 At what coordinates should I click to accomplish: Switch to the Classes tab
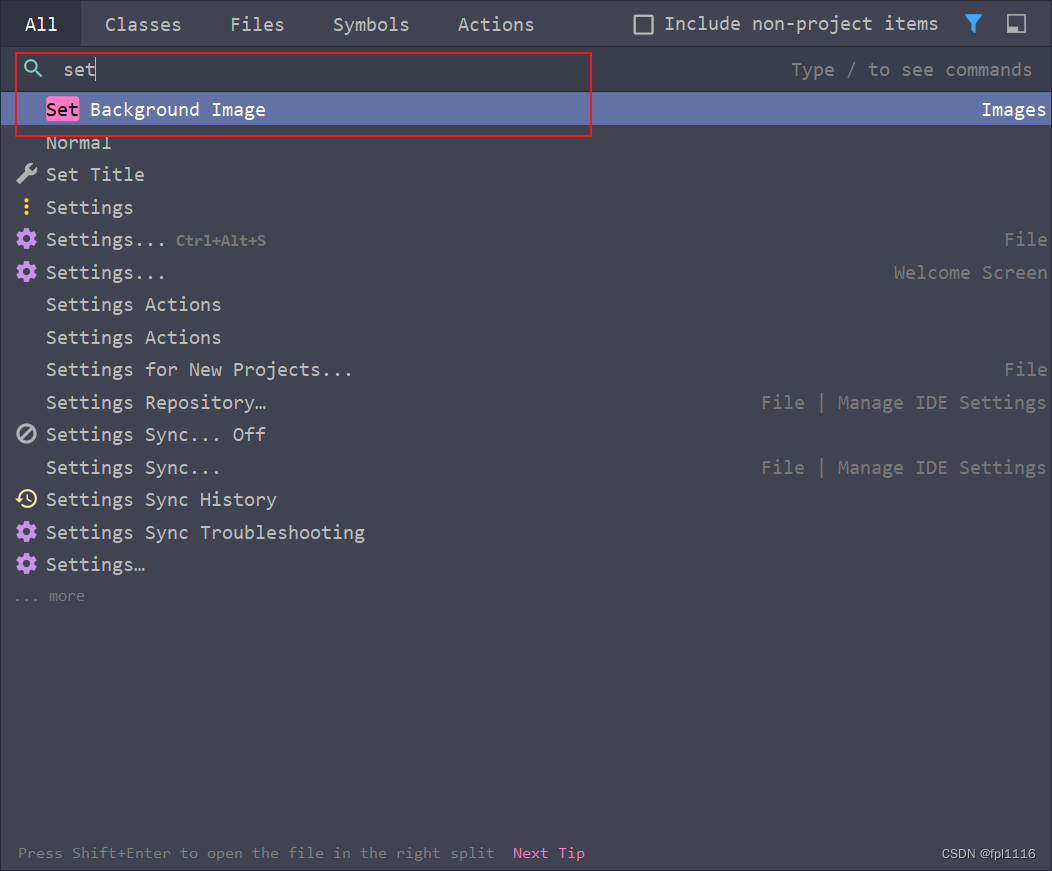click(x=143, y=24)
